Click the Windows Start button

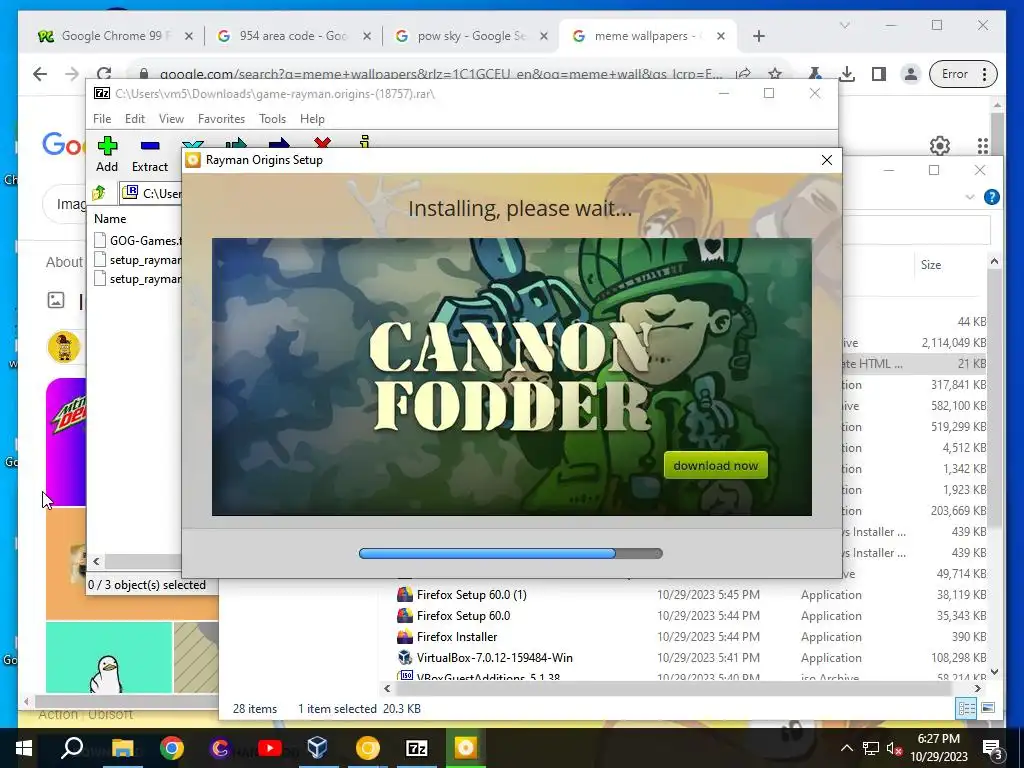(x=24, y=748)
